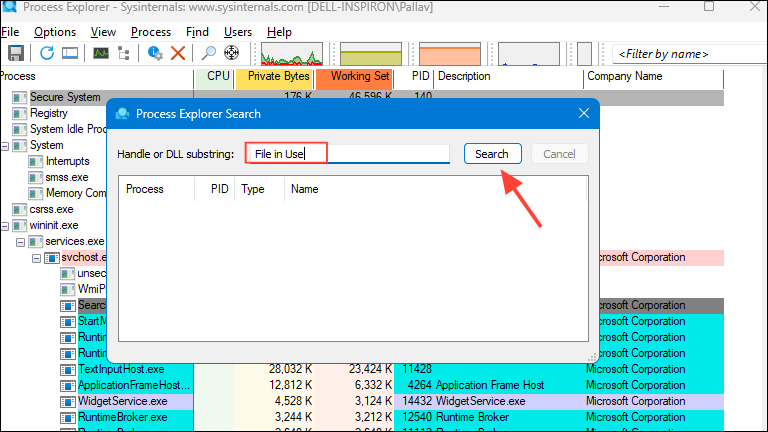This screenshot has width=768, height=432.
Task: Open System Information graph icon
Action: point(101,53)
